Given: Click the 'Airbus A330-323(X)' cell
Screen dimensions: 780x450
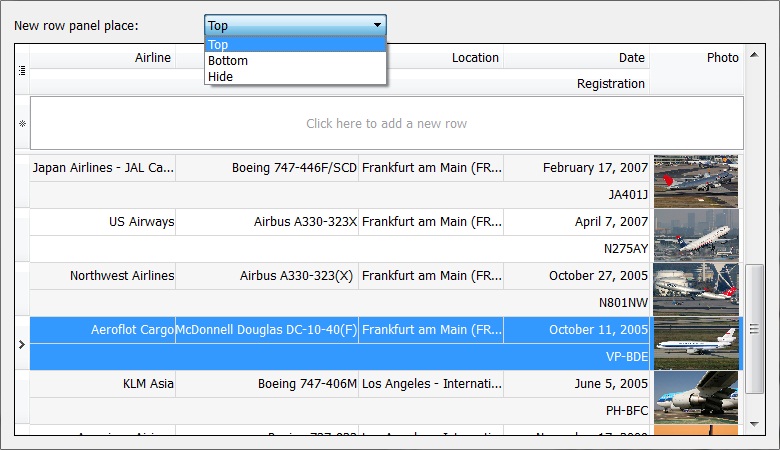Looking at the screenshot, I should 267,276.
